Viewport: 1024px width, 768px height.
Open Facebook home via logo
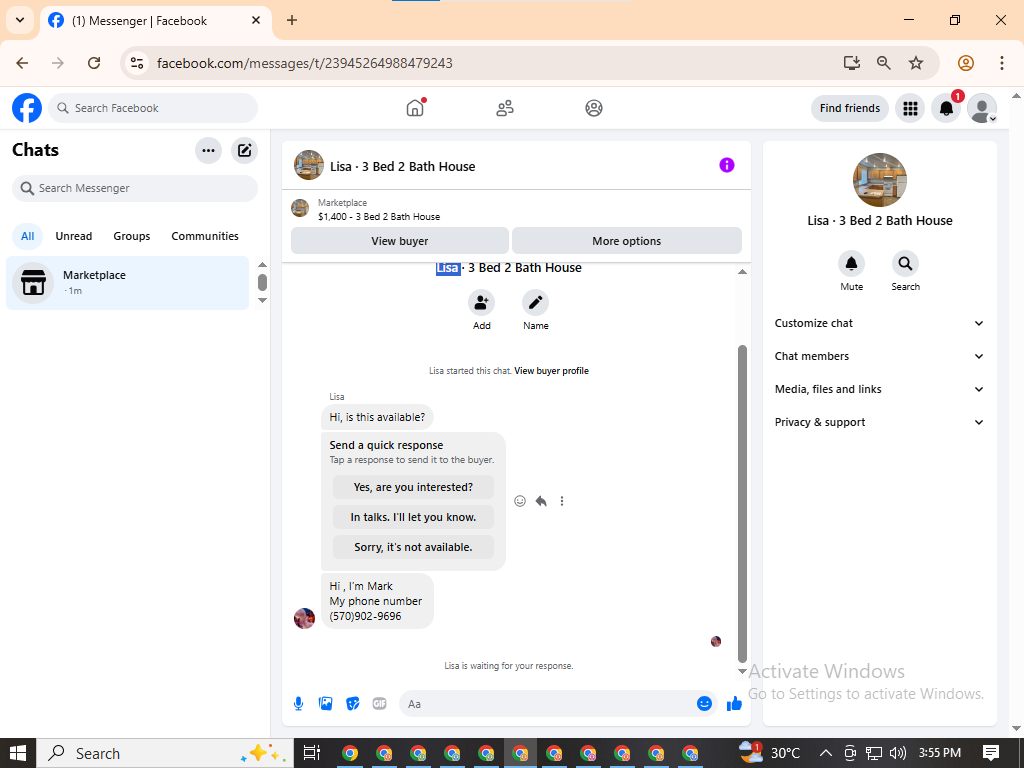(x=27, y=108)
